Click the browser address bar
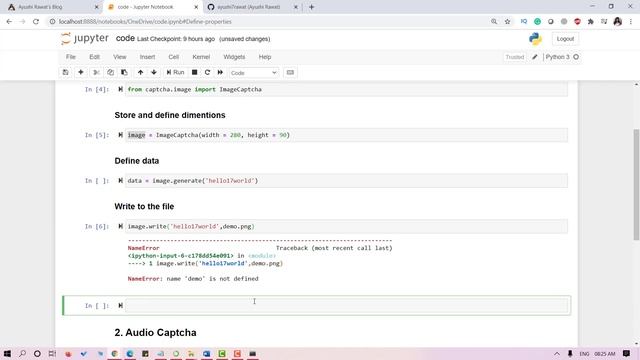This screenshot has height=360, width=640. tap(269, 22)
